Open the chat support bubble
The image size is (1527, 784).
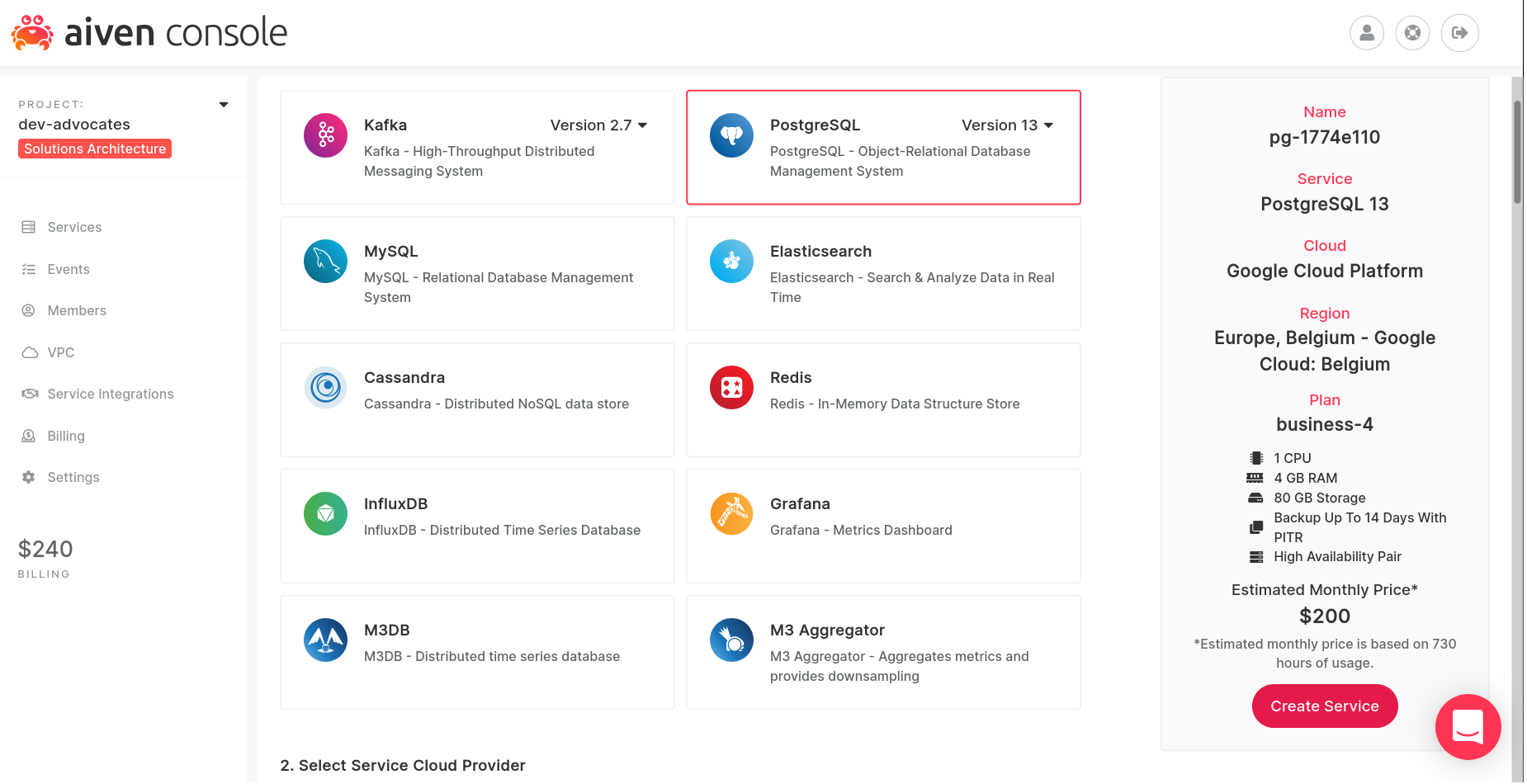click(x=1468, y=727)
